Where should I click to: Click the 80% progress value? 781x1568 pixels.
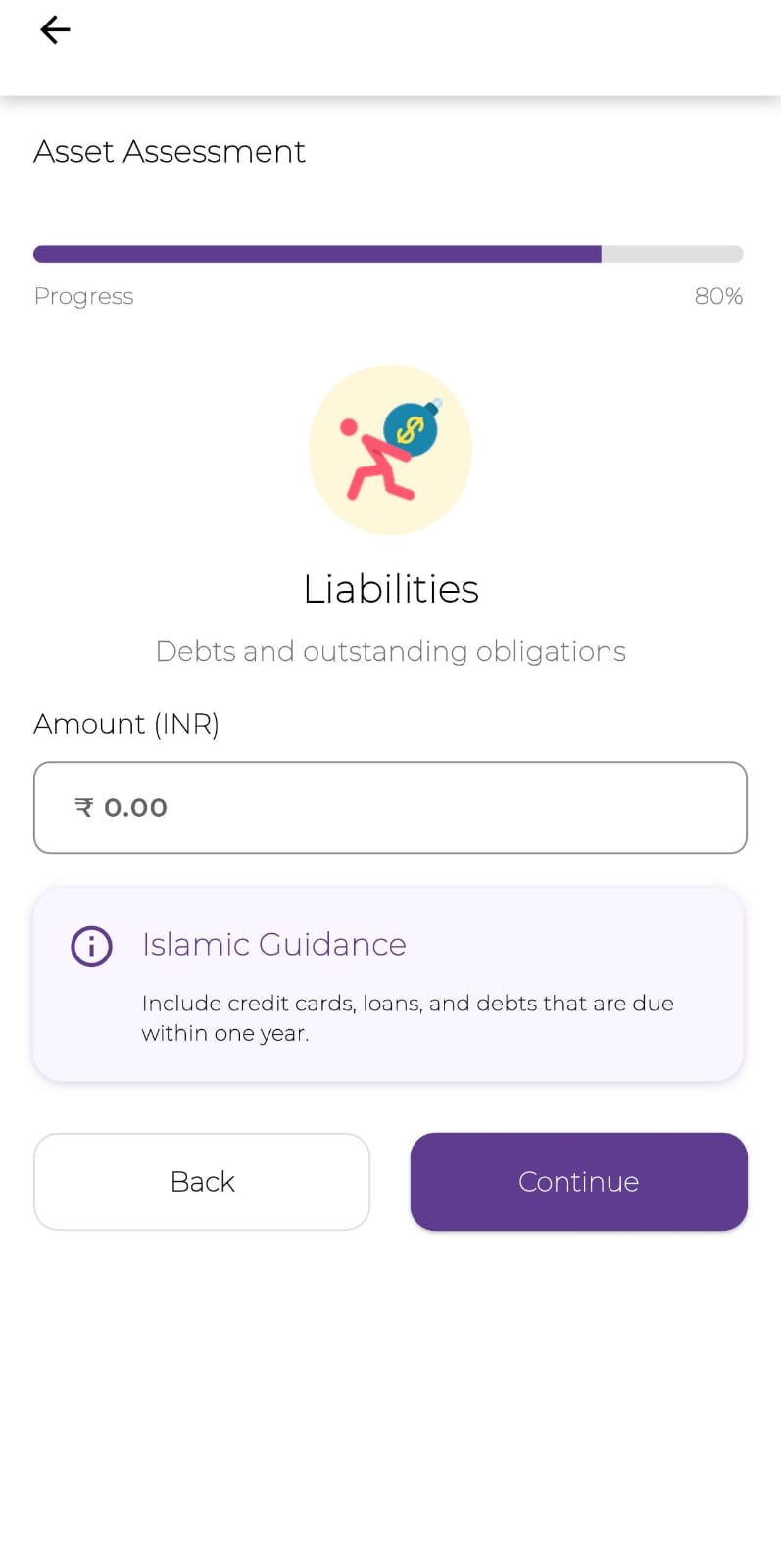(718, 296)
